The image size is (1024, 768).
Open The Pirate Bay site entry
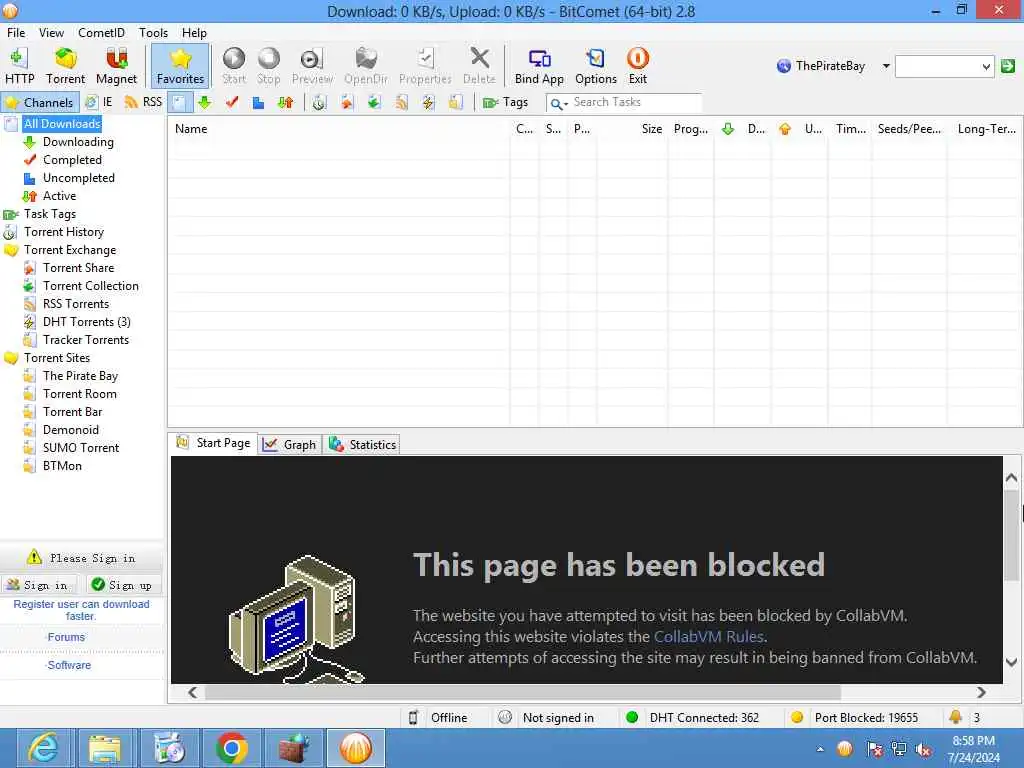tap(80, 376)
